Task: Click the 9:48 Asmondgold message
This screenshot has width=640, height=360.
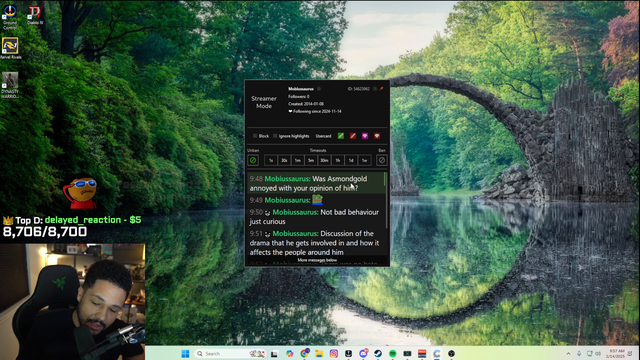Action: (x=316, y=183)
